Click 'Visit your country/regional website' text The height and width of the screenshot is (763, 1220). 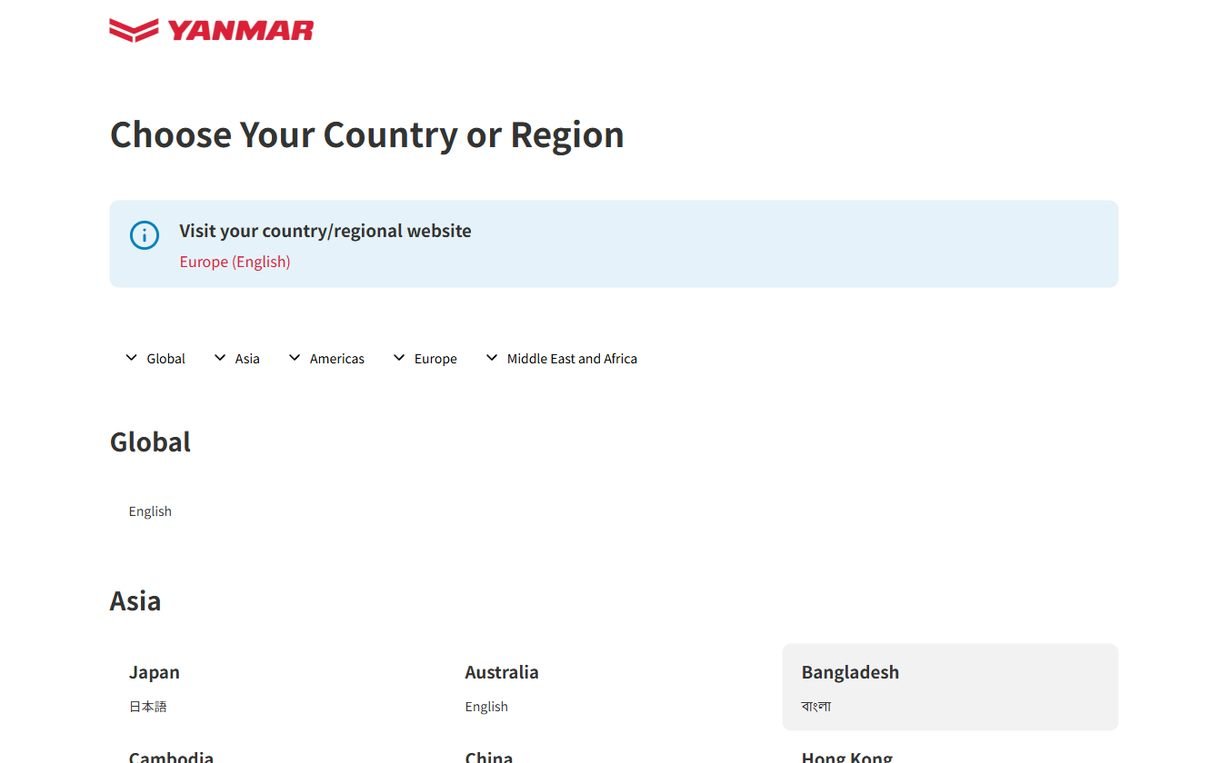(325, 231)
